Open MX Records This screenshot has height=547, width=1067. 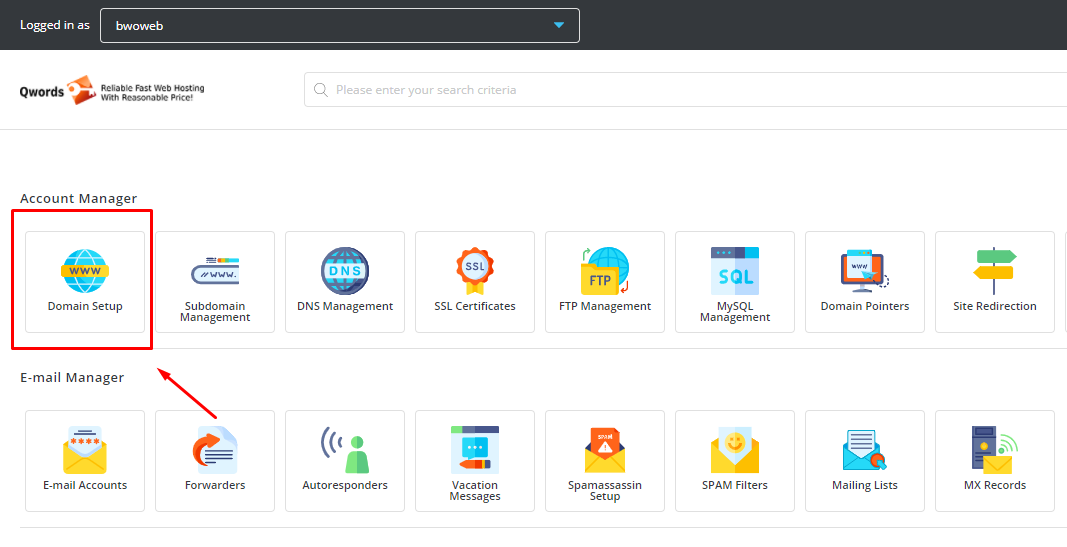995,460
